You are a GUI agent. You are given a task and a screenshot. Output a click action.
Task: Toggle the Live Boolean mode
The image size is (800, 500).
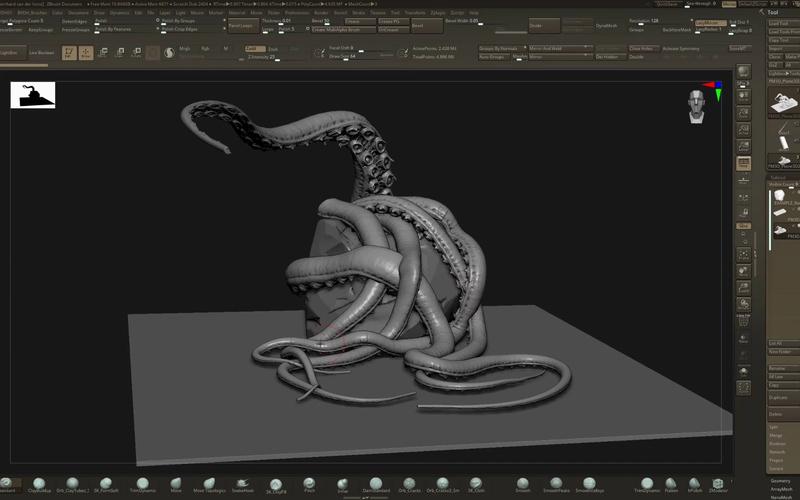pos(41,52)
